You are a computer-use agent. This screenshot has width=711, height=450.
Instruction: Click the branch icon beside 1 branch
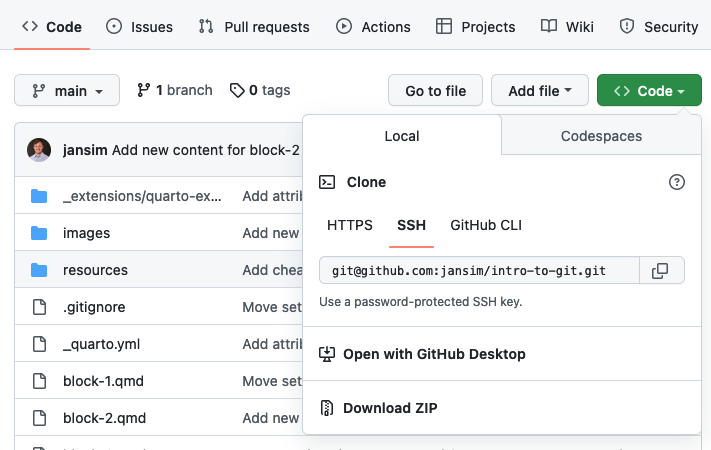point(144,91)
